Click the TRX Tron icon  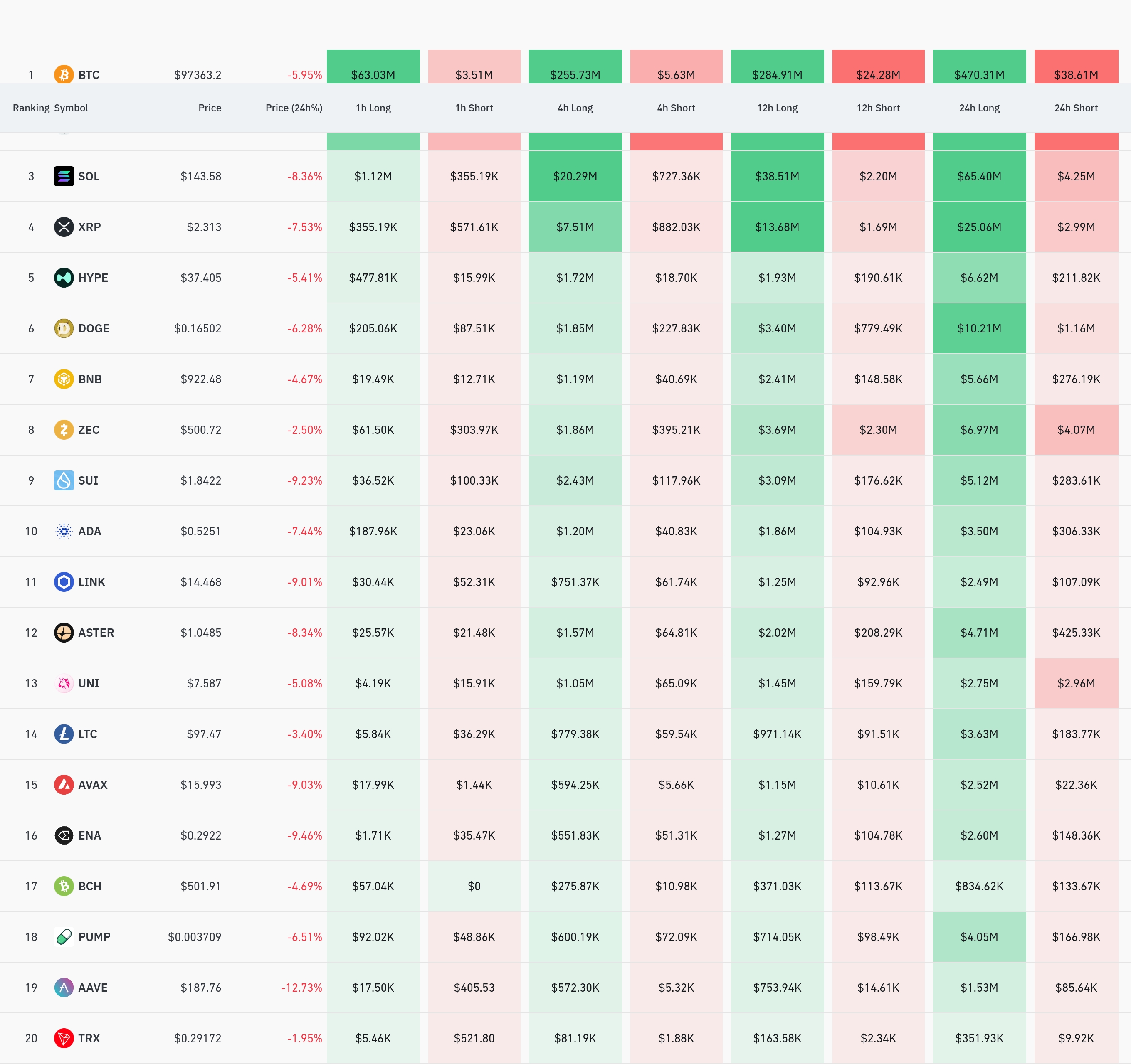(64, 1038)
